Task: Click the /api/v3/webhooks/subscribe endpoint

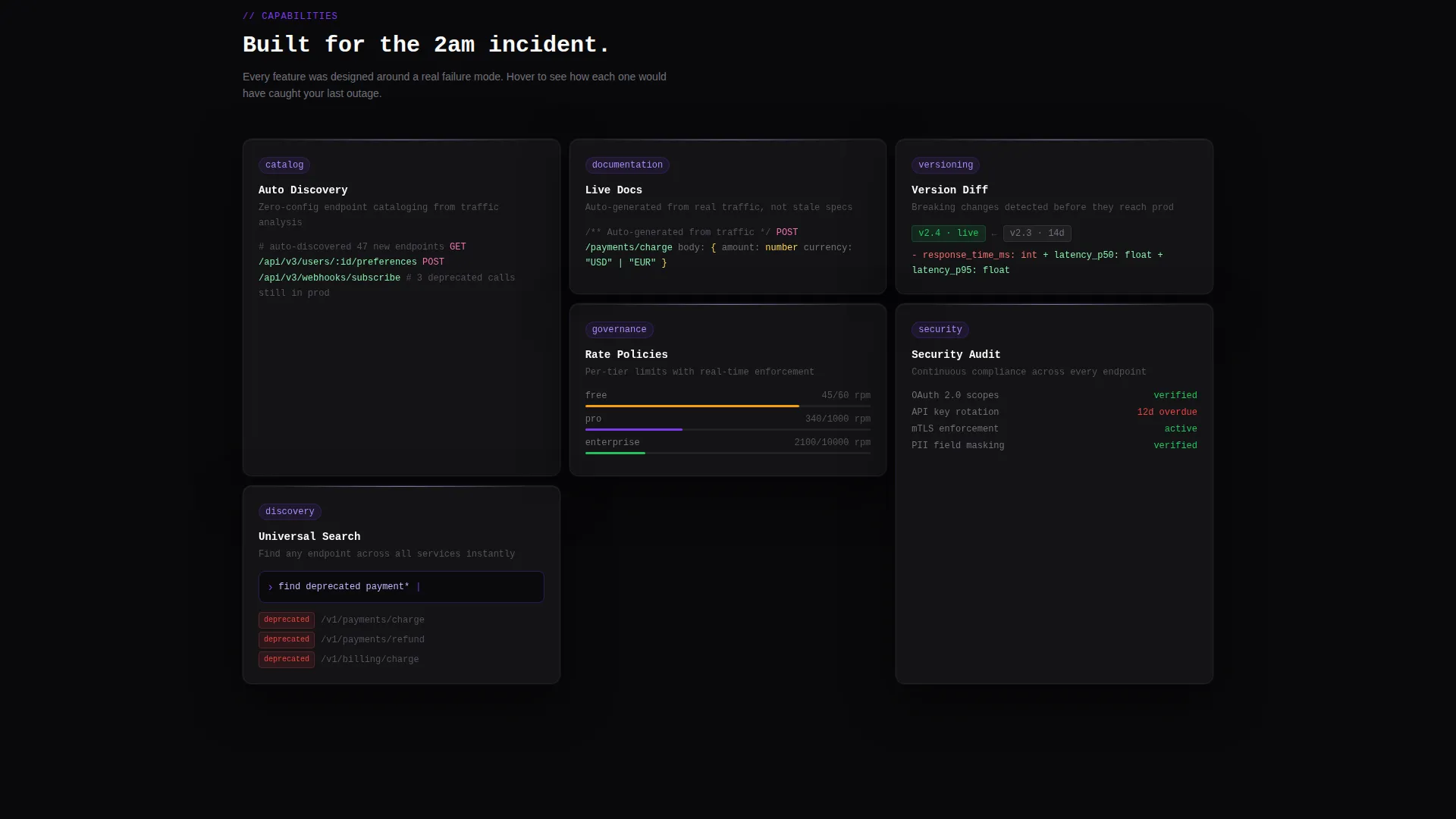Action: pos(329,278)
